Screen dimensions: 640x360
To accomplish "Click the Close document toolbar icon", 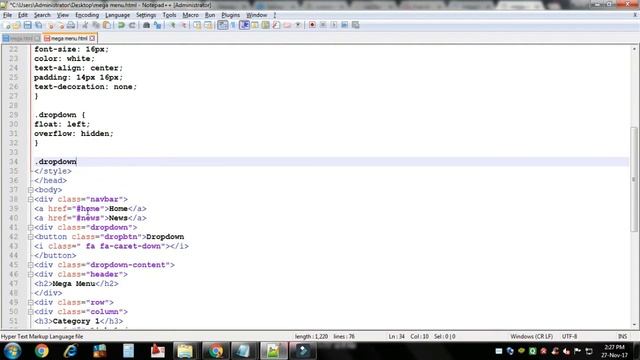I will tap(51, 25).
